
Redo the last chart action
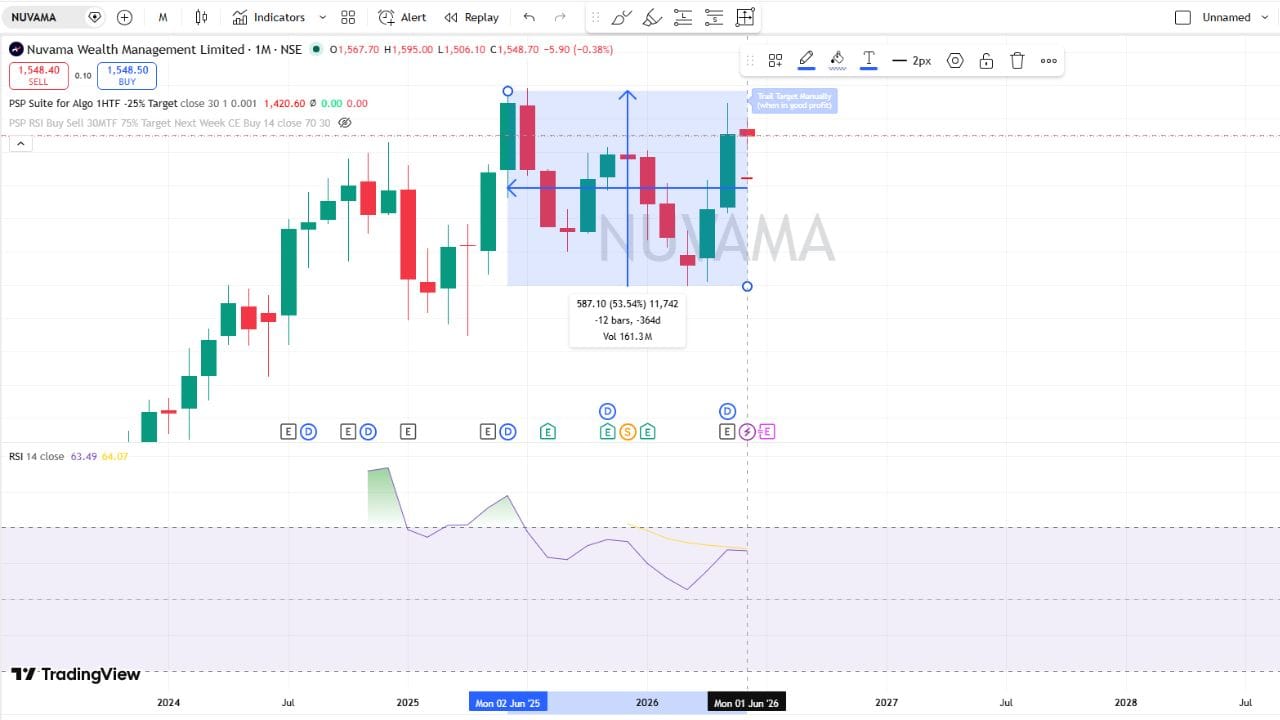[560, 17]
